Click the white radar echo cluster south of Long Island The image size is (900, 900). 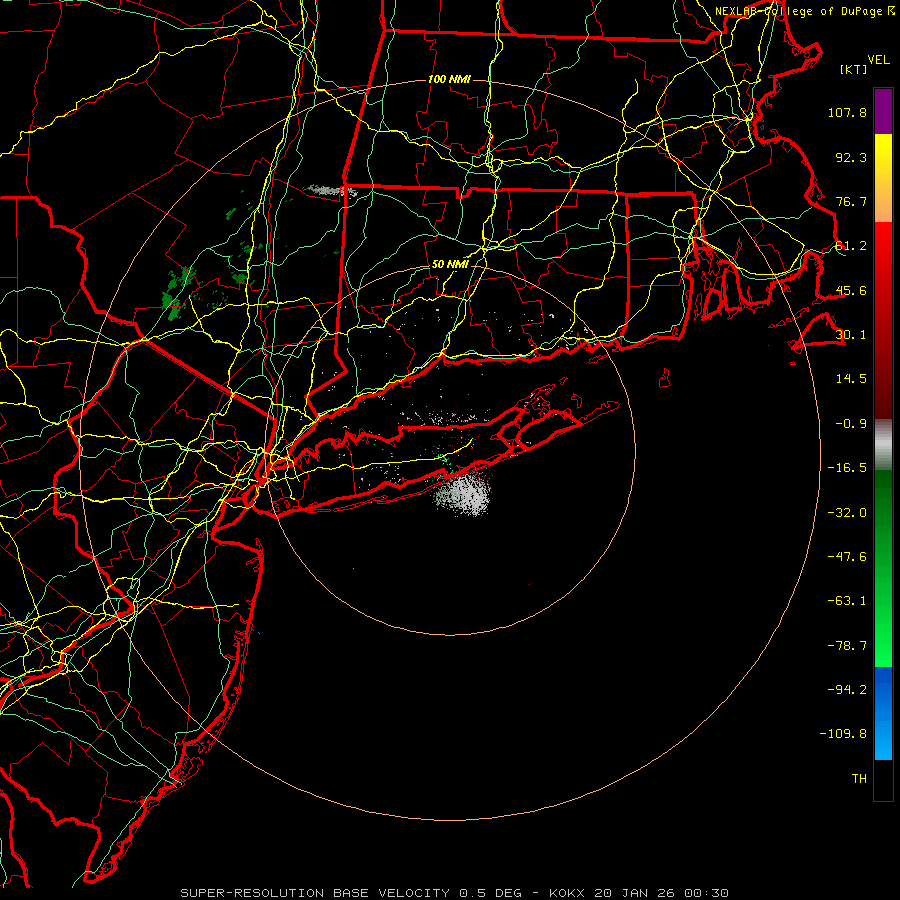tap(463, 494)
